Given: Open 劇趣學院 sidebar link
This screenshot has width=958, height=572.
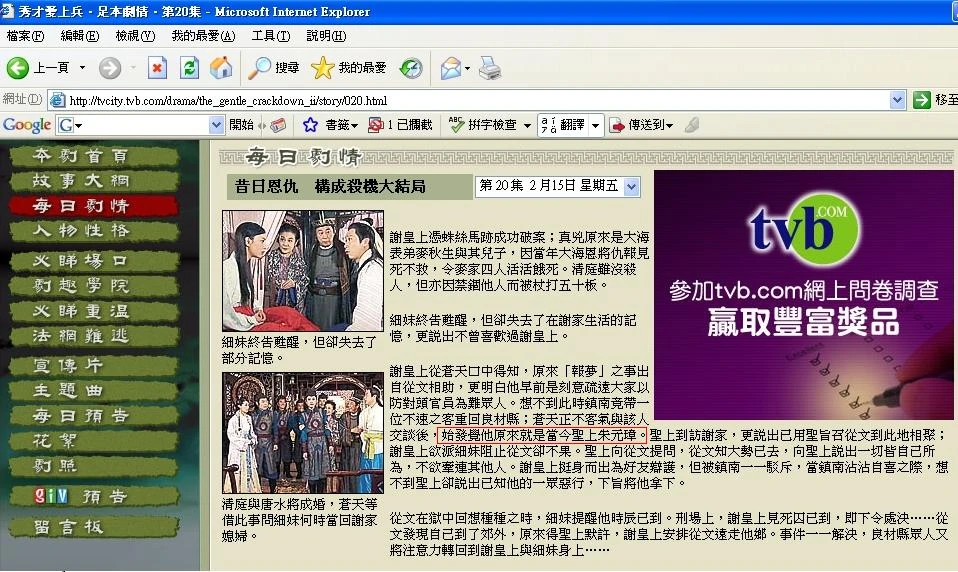Looking at the screenshot, I should tap(94, 285).
